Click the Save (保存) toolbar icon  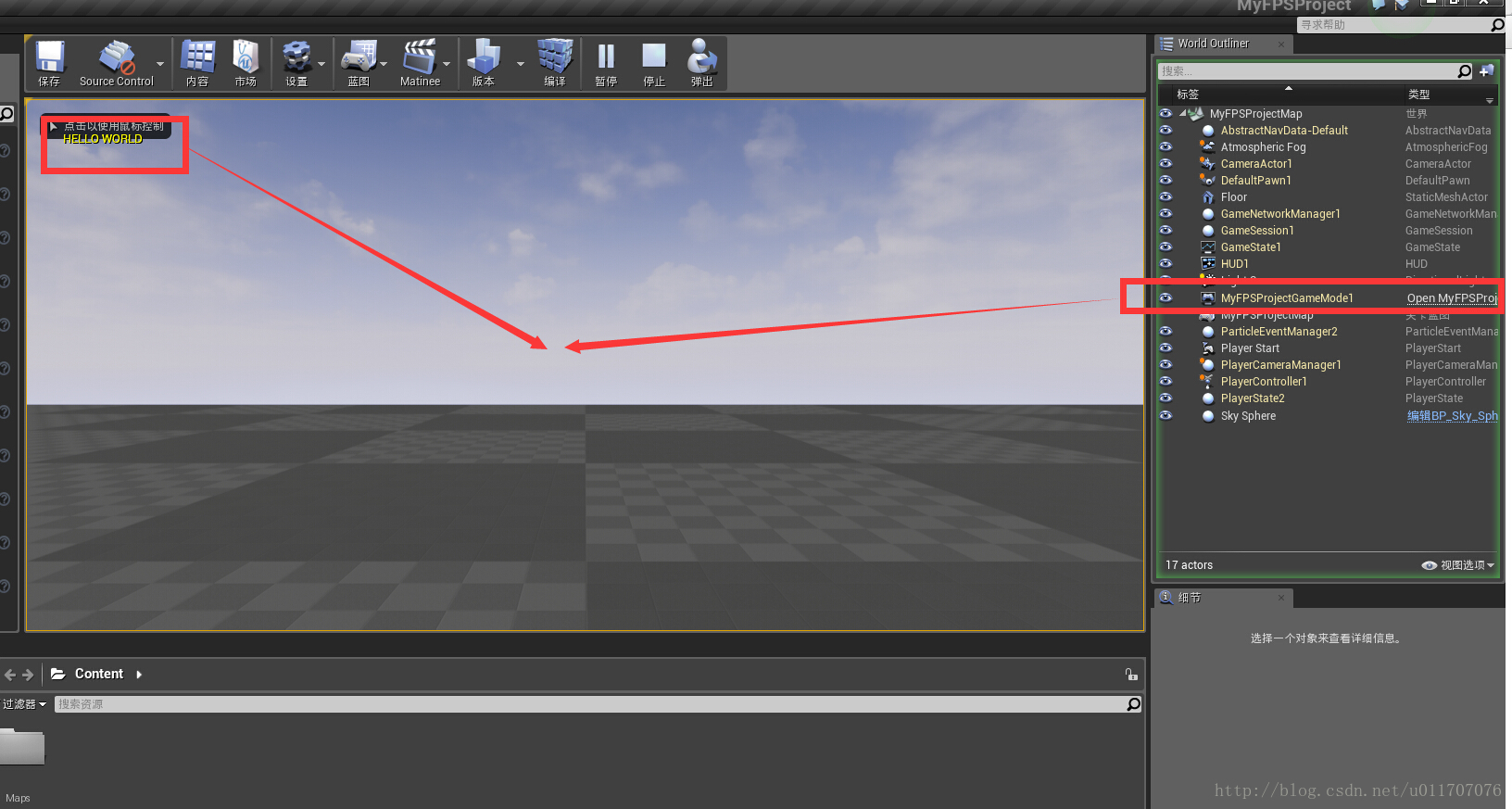coord(49,63)
